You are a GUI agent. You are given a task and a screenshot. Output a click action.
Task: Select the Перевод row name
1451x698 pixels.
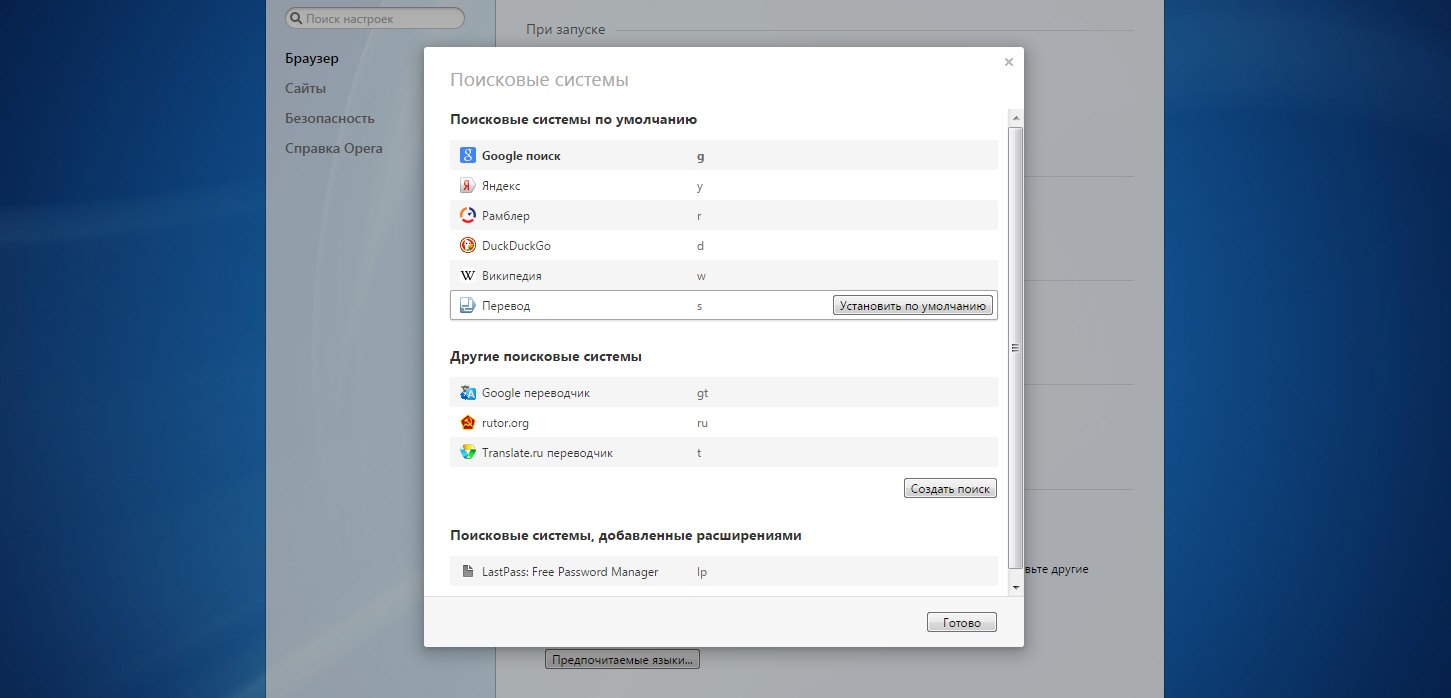pos(506,306)
